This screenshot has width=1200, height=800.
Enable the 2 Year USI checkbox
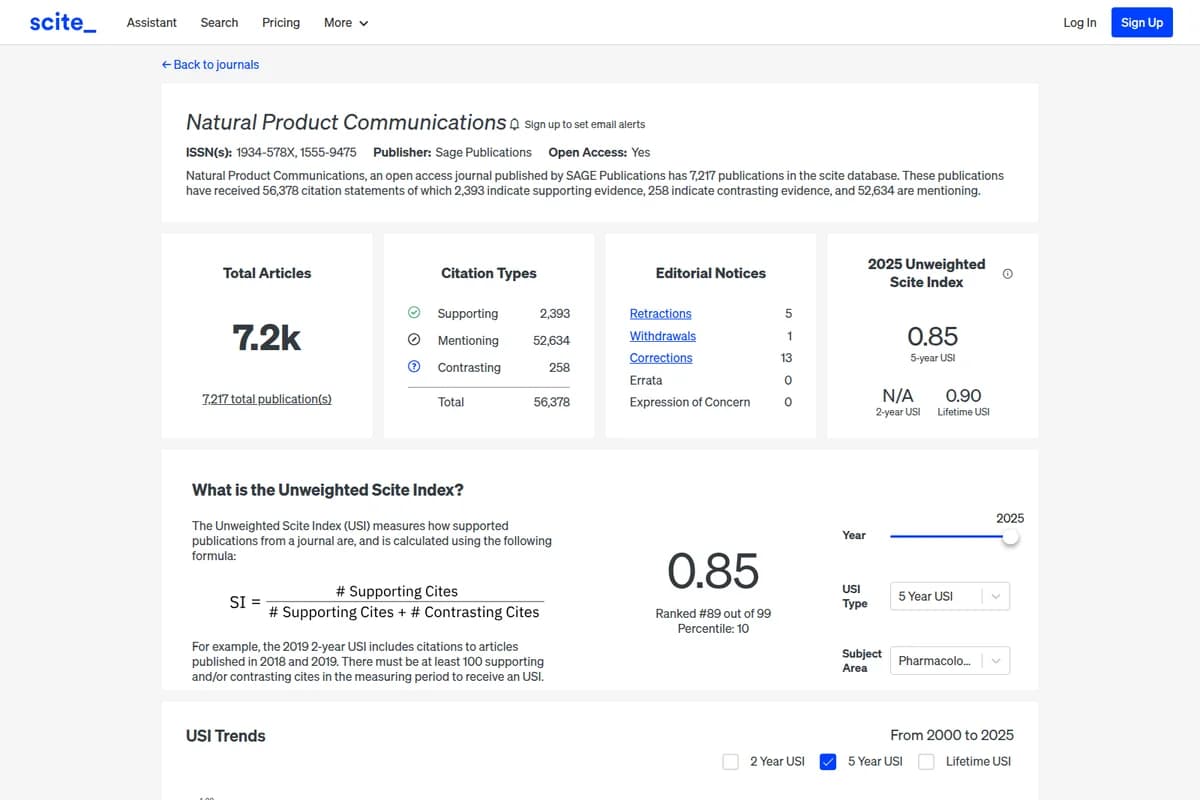click(x=730, y=761)
